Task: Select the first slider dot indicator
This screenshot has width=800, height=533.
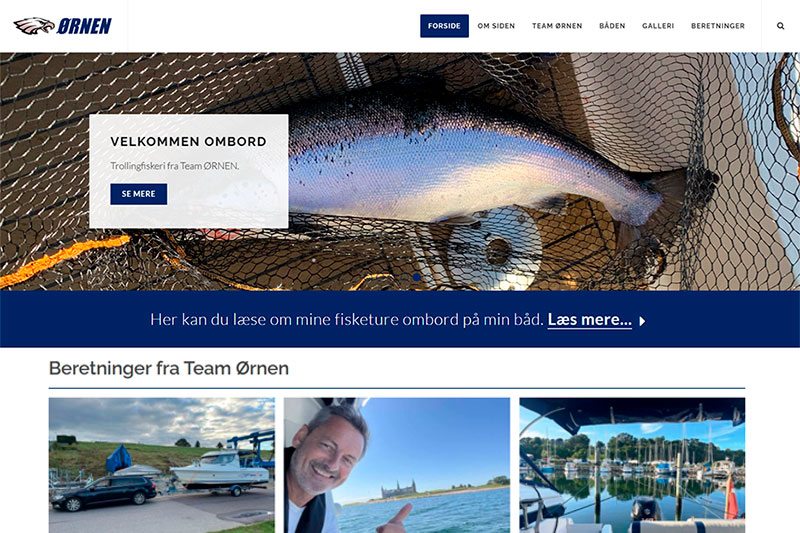Action: coord(405,277)
